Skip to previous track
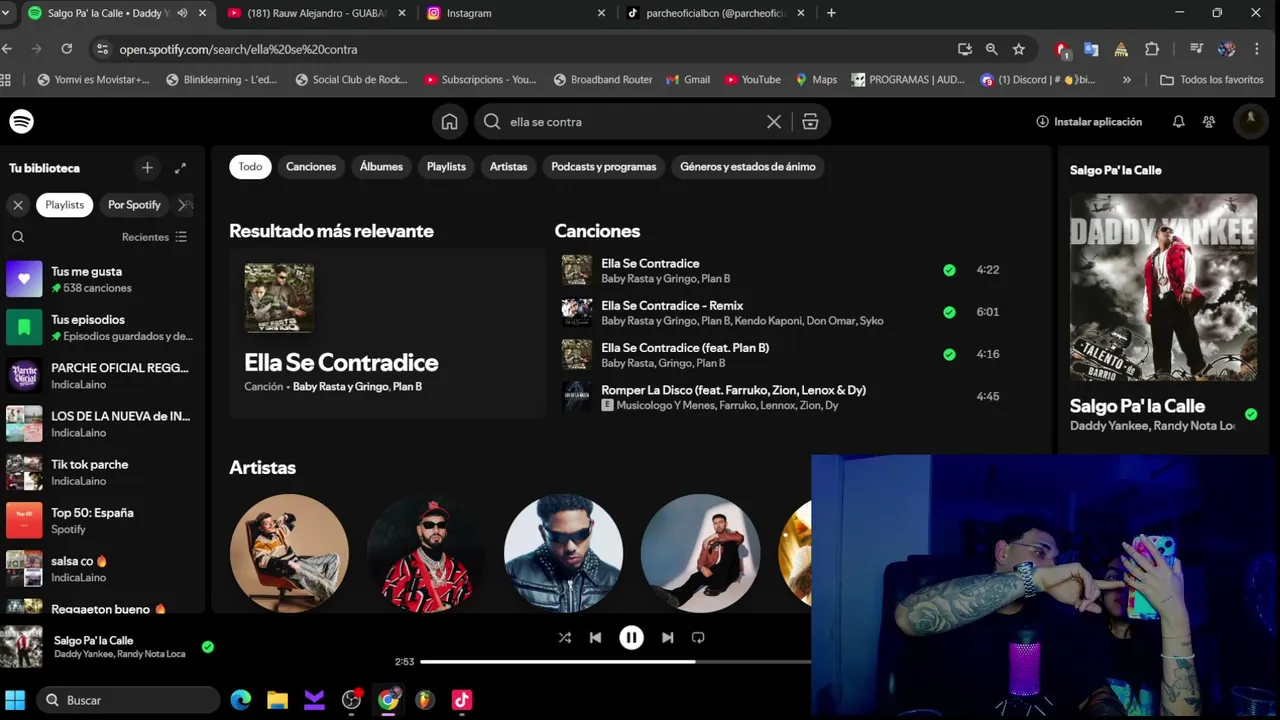The image size is (1280, 720). pyautogui.click(x=595, y=637)
